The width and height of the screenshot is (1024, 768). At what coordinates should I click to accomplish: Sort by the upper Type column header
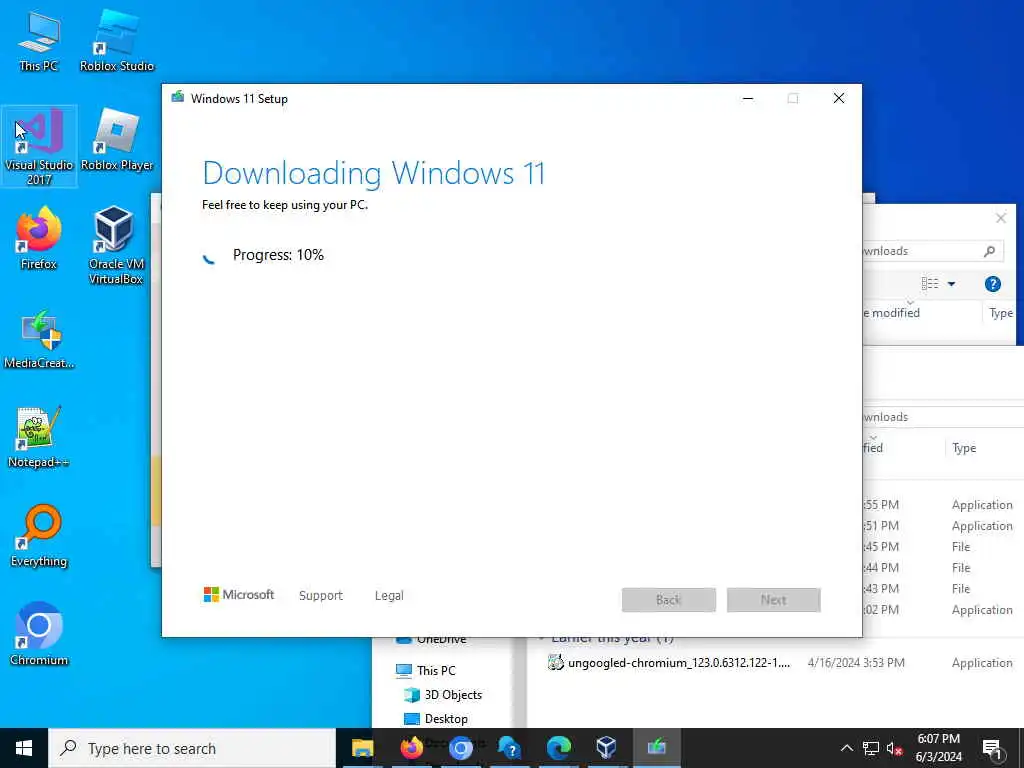(x=1001, y=313)
